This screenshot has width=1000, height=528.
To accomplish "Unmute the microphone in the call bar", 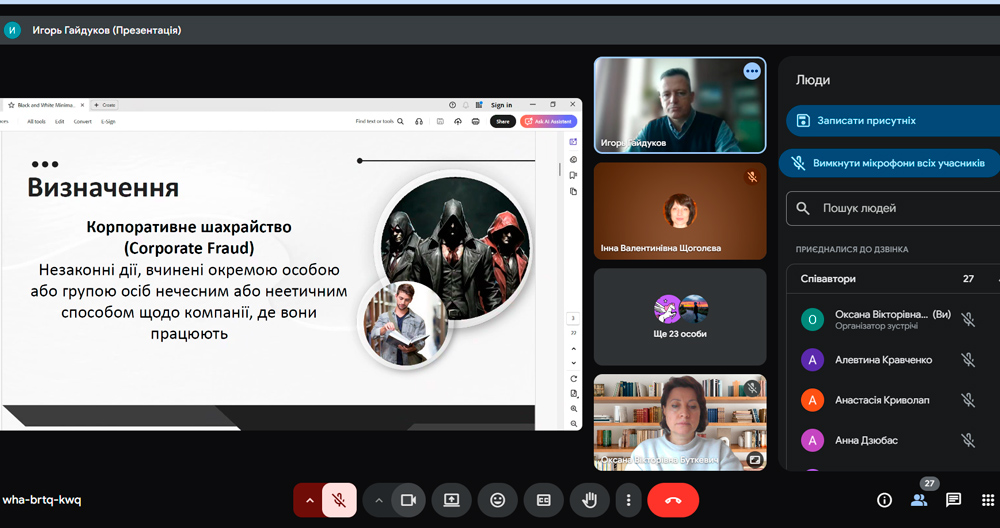I will [339, 500].
